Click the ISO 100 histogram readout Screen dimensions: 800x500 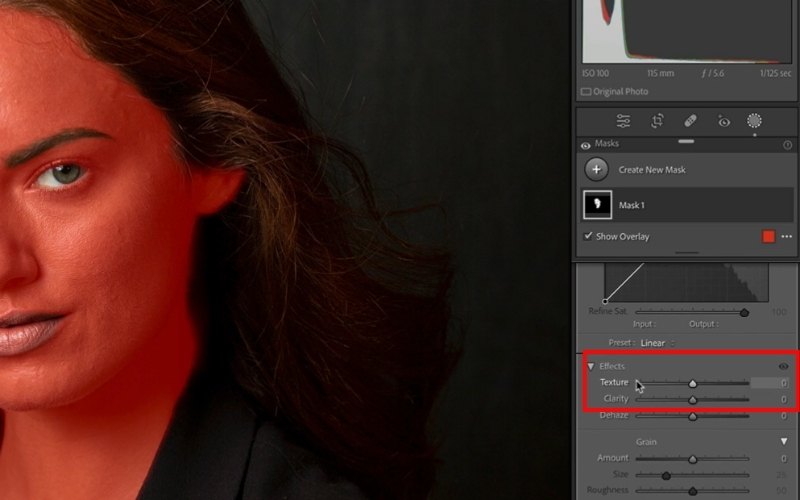595,73
